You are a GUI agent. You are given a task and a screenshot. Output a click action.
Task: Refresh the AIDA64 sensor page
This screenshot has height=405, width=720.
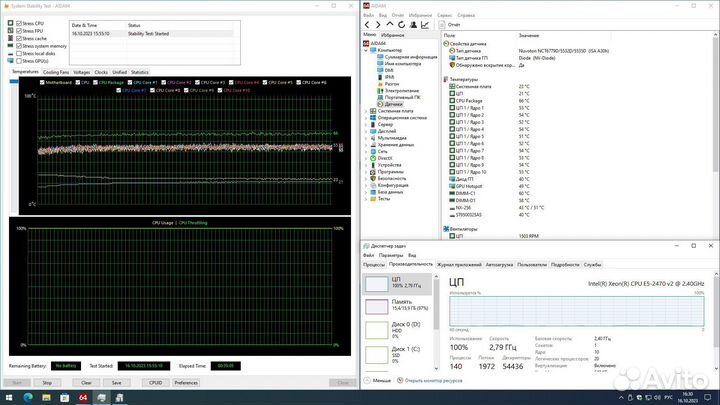(401, 25)
